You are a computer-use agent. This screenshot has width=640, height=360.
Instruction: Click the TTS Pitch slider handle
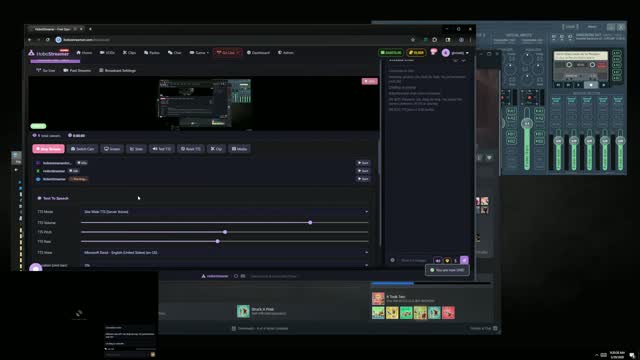point(225,232)
